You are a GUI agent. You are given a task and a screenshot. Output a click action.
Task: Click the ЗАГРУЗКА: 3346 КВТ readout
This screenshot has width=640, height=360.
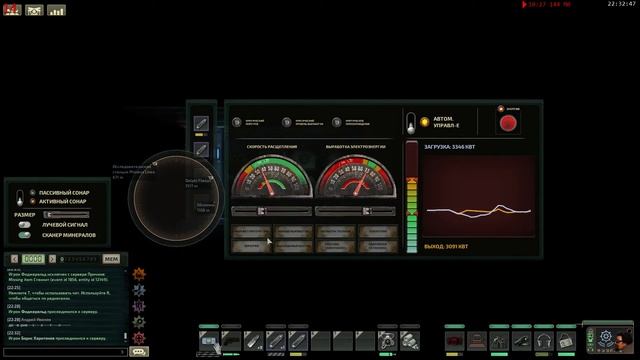pyautogui.click(x=449, y=147)
